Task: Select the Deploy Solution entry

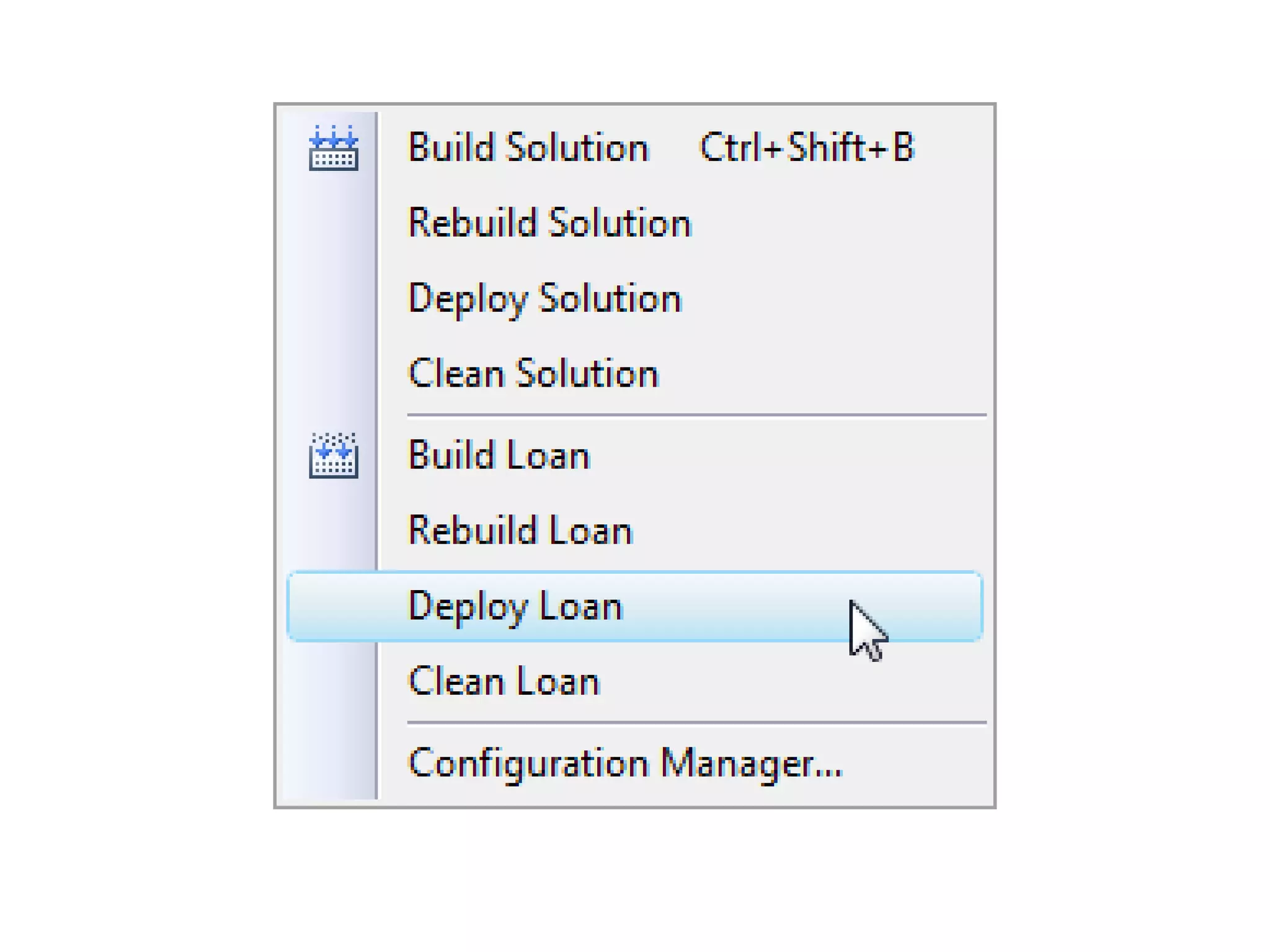Action: pyautogui.click(x=635, y=298)
